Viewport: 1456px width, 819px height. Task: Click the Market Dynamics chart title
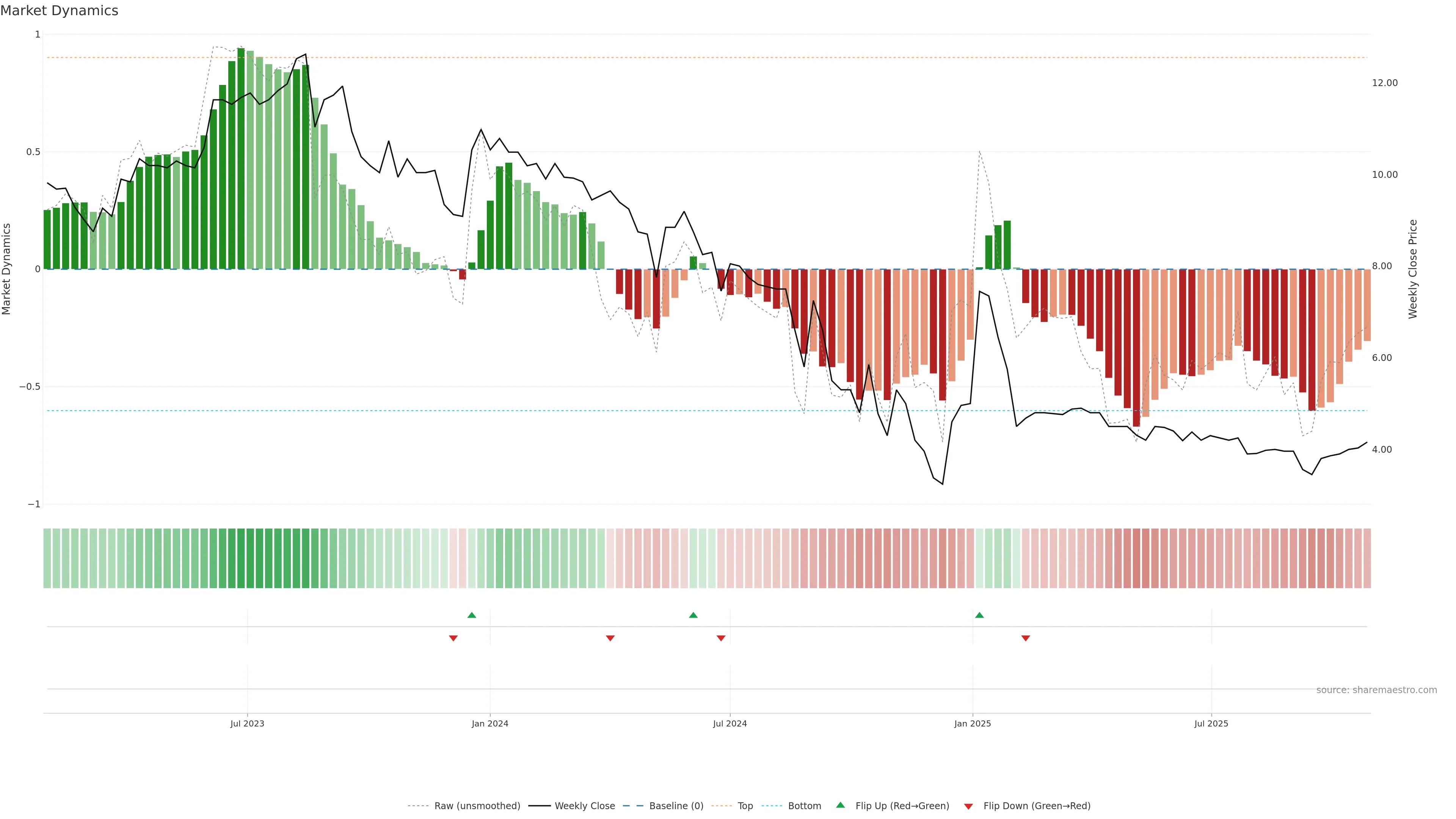point(60,11)
